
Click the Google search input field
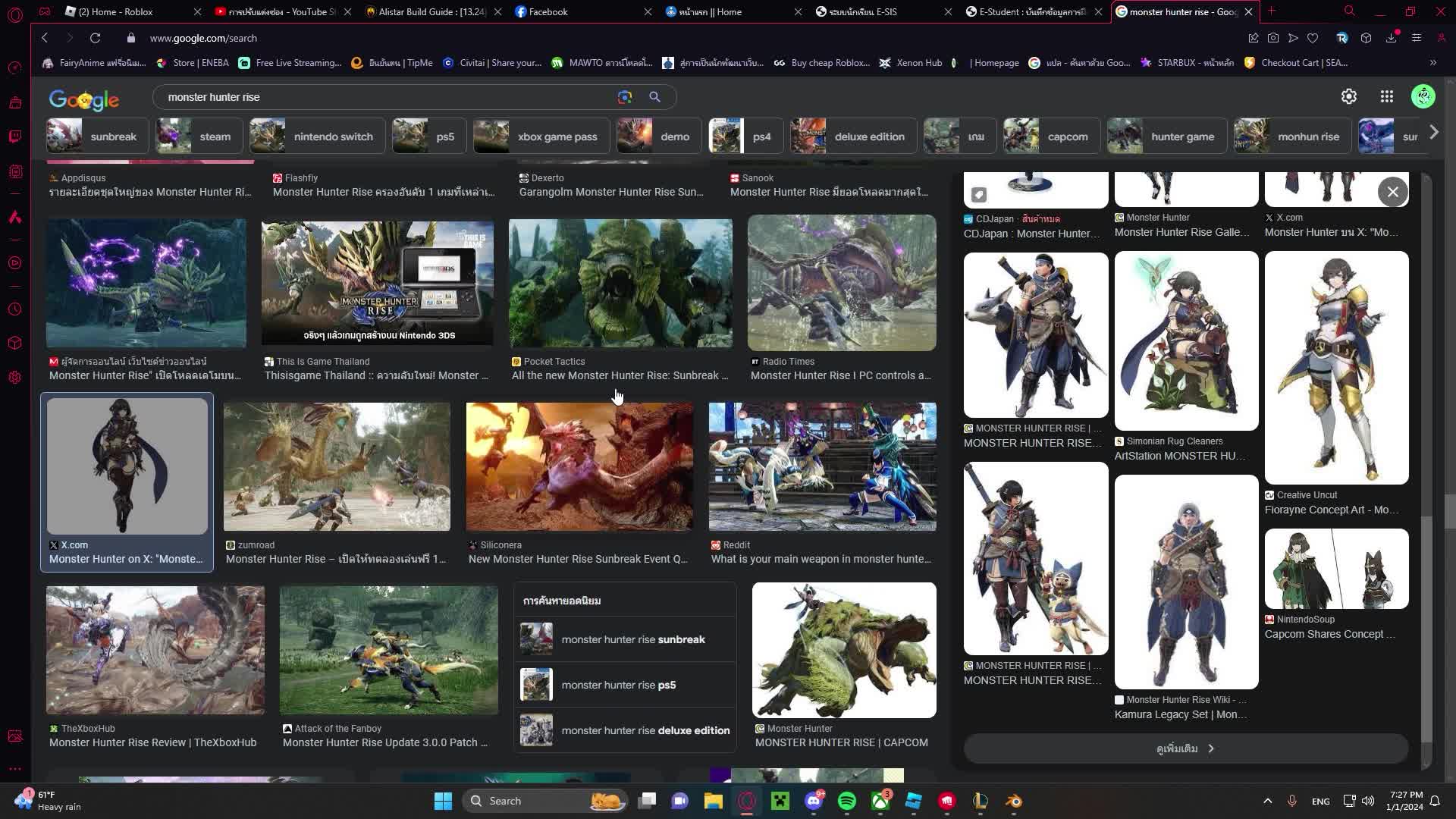[387, 97]
